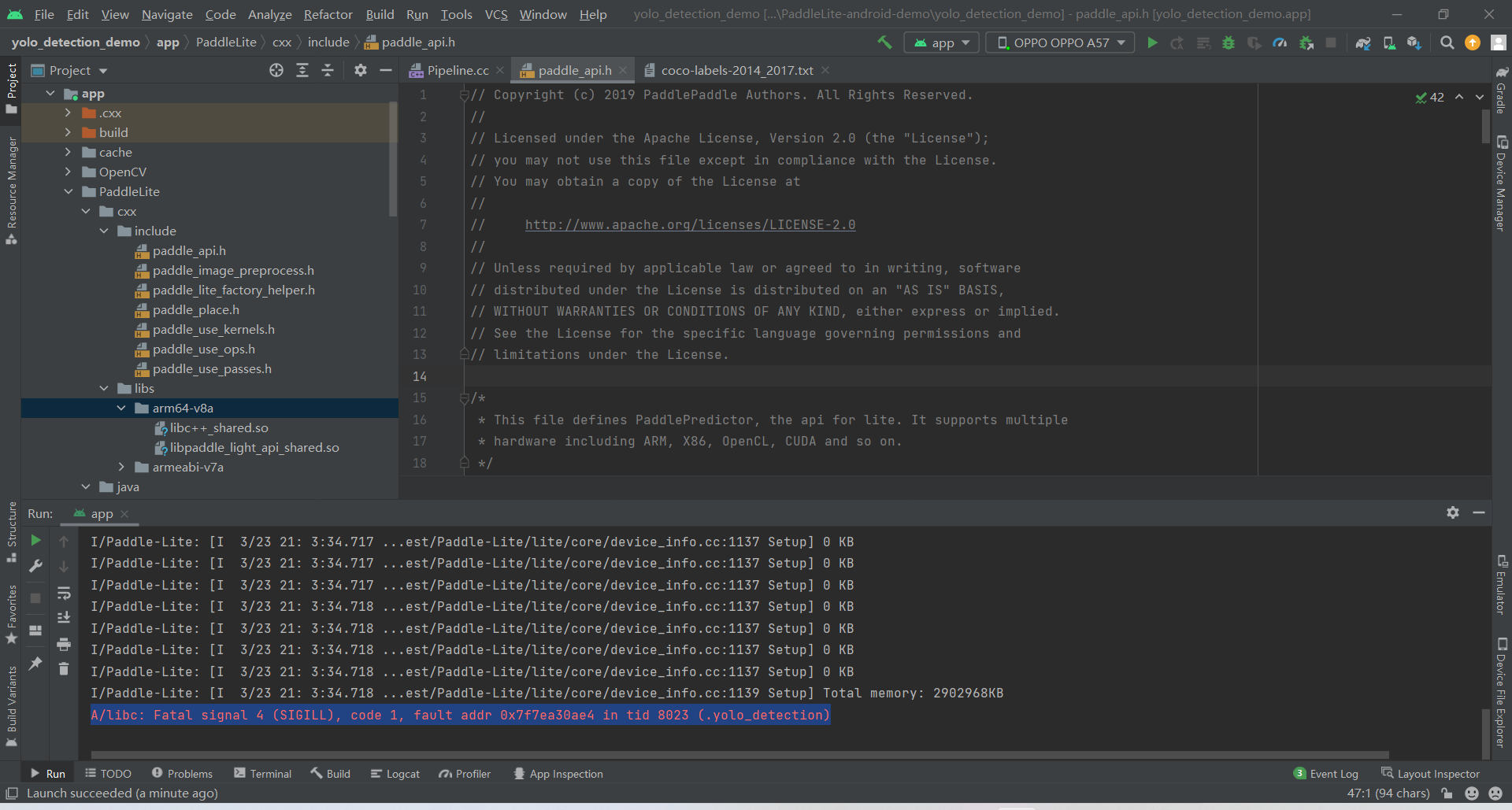The height and width of the screenshot is (810, 1512).
Task: Open the Event Log button
Action: [x=1326, y=774]
